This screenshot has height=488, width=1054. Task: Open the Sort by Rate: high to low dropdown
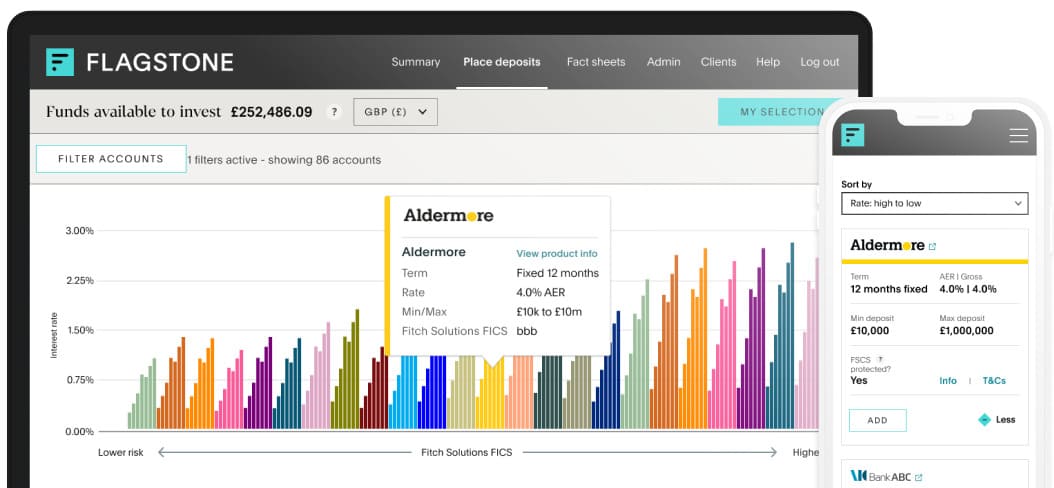coord(934,203)
